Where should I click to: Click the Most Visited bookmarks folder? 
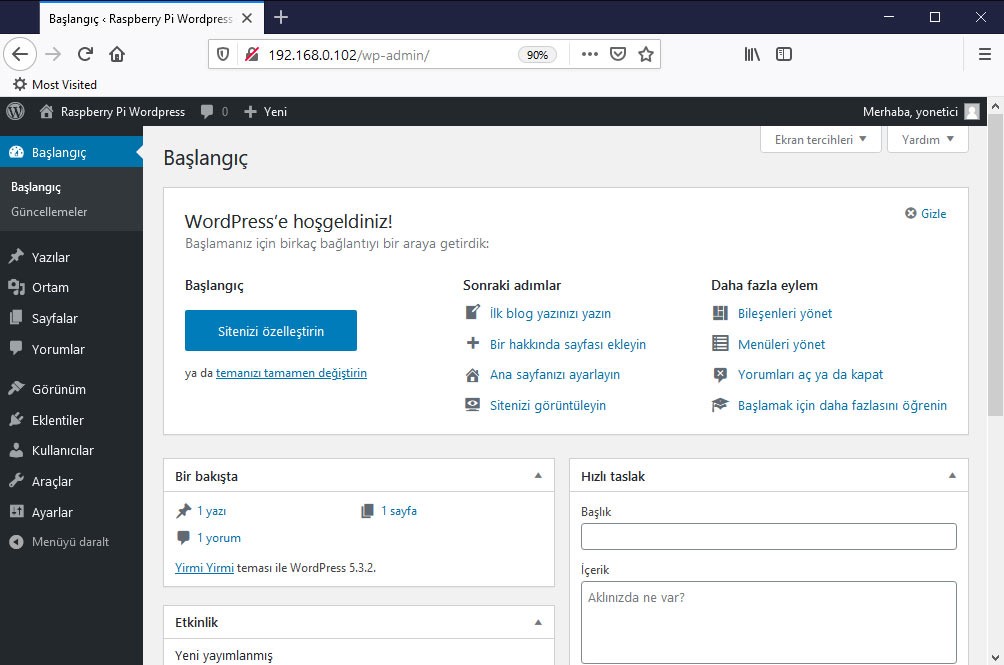(55, 84)
